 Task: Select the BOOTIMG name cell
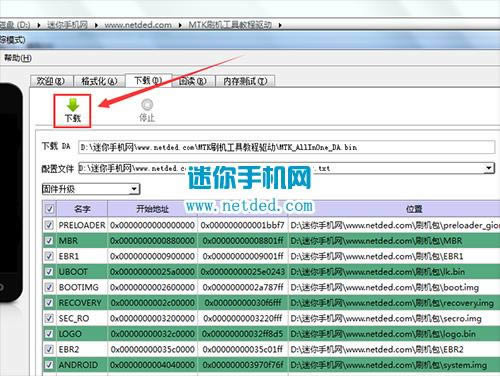point(82,287)
